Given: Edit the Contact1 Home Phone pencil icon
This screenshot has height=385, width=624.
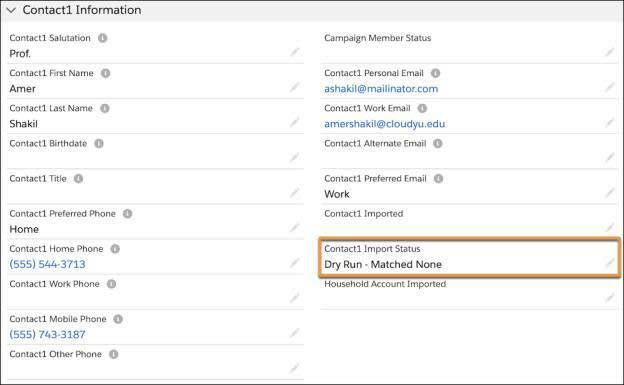Looking at the screenshot, I should click(294, 263).
